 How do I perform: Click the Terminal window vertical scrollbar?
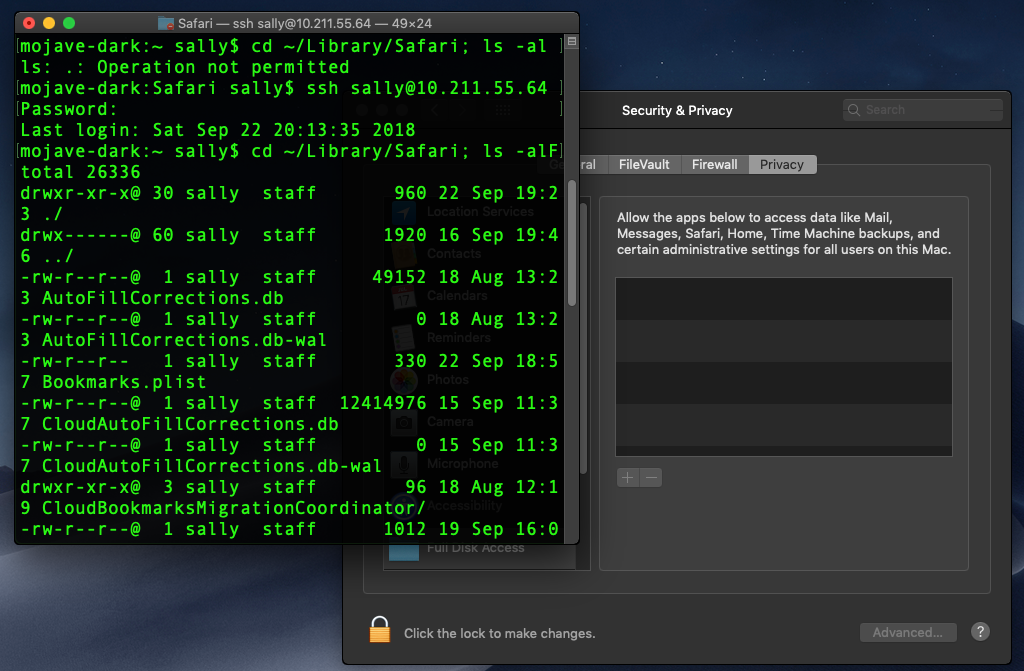coord(571,240)
